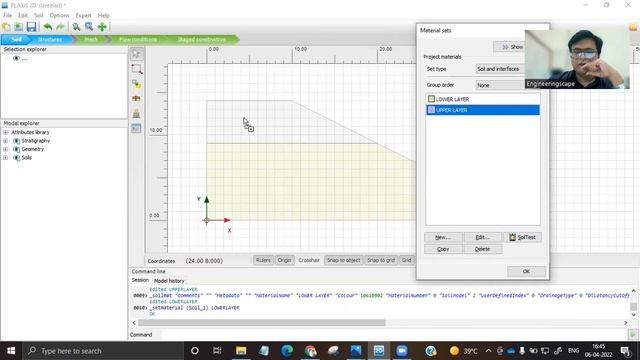Screen dimensions: 640x360
Task: Switch to the Structures mode tab
Action: click(50, 40)
